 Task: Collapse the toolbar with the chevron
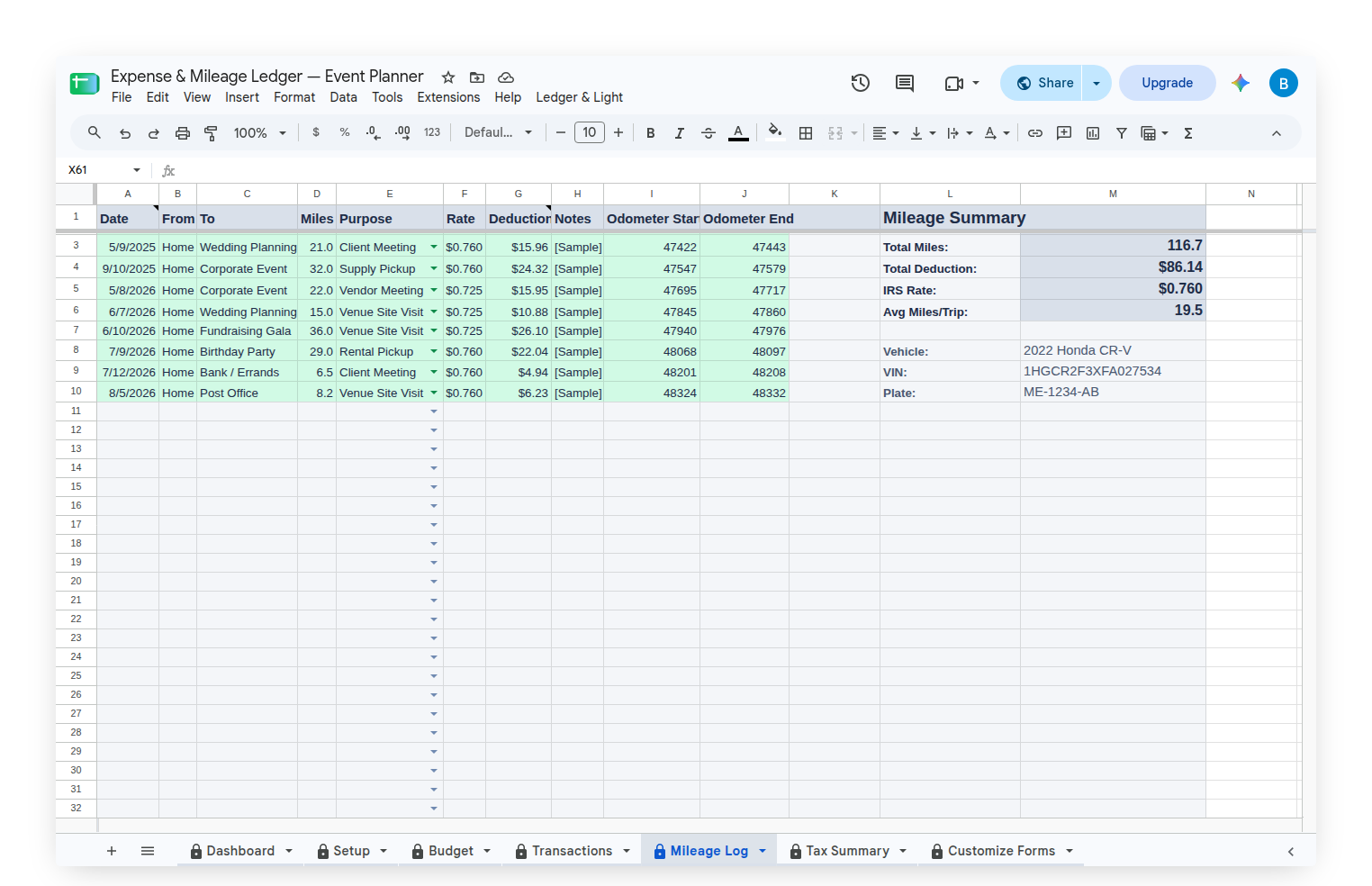[1277, 133]
